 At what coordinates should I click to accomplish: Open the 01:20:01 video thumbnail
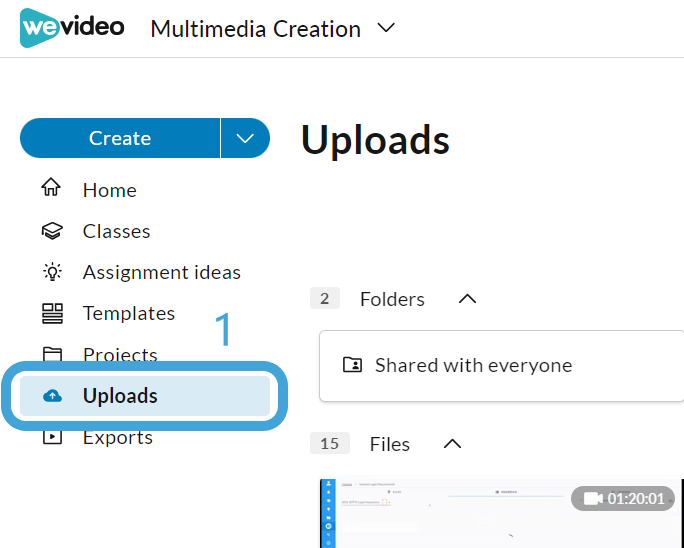coord(502,513)
